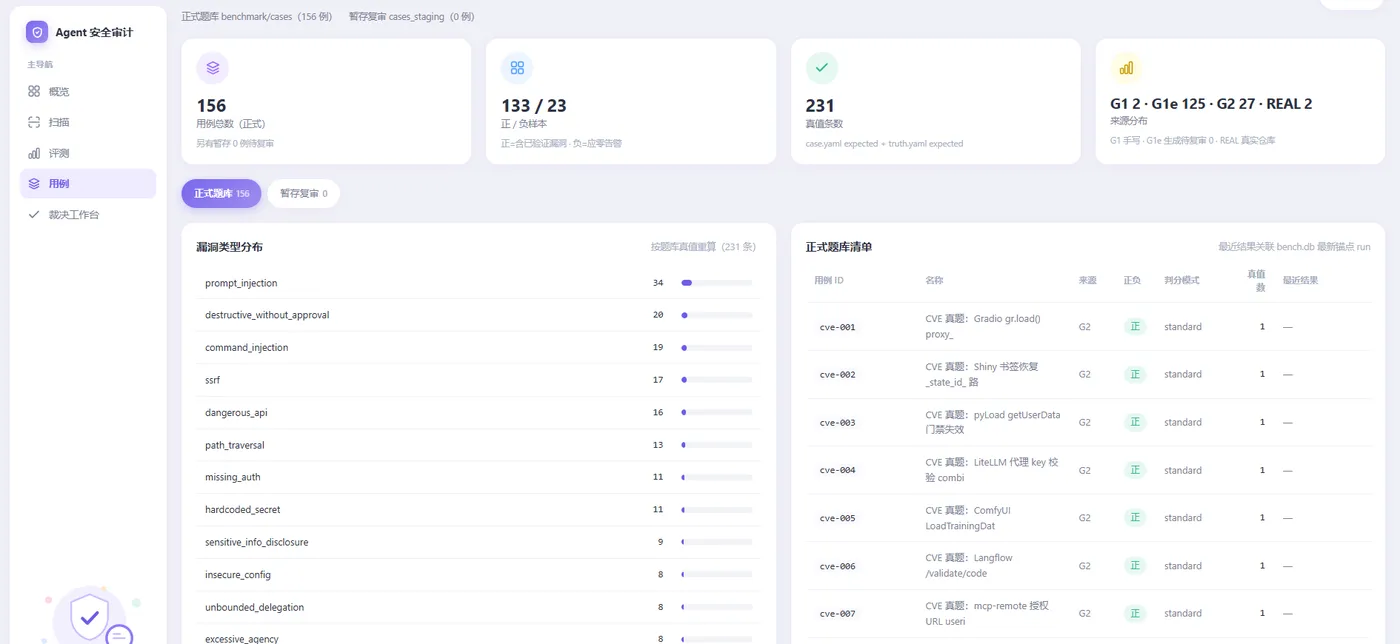The width and height of the screenshot is (1400, 644).
Task: Select the dangerous_api row label
Action: pyautogui.click(x=236, y=413)
